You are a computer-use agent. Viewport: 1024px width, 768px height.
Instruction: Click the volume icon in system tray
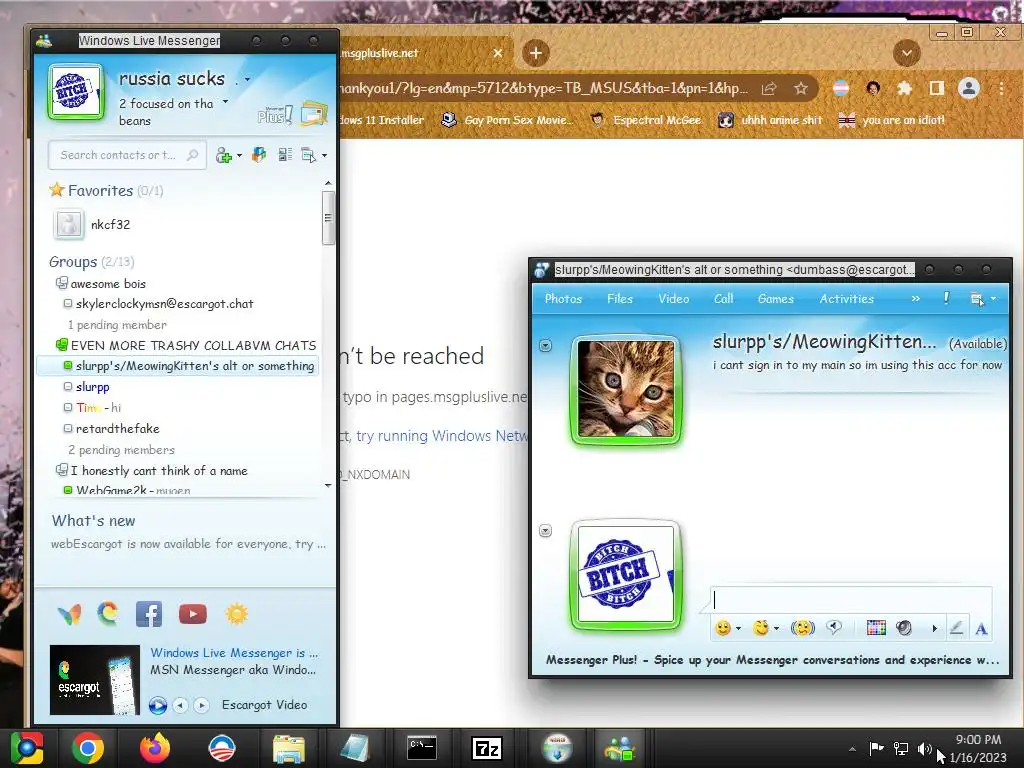coord(923,749)
